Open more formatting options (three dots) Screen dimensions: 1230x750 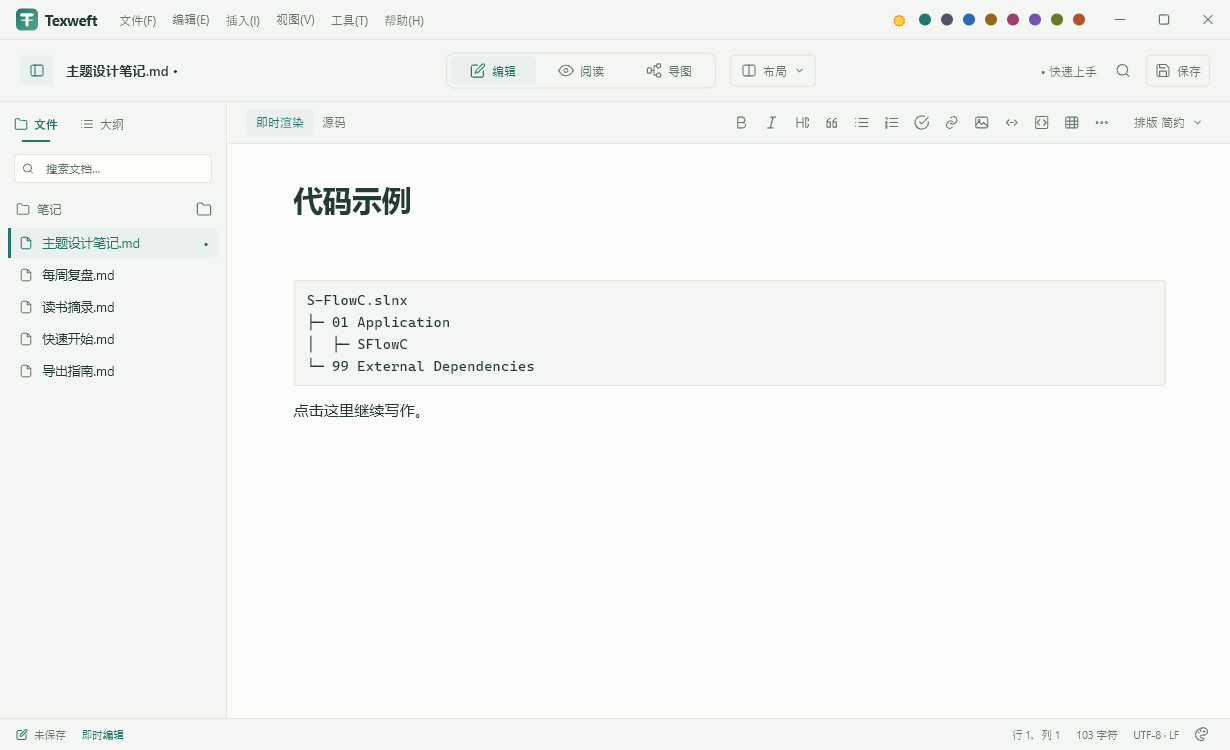1102,123
